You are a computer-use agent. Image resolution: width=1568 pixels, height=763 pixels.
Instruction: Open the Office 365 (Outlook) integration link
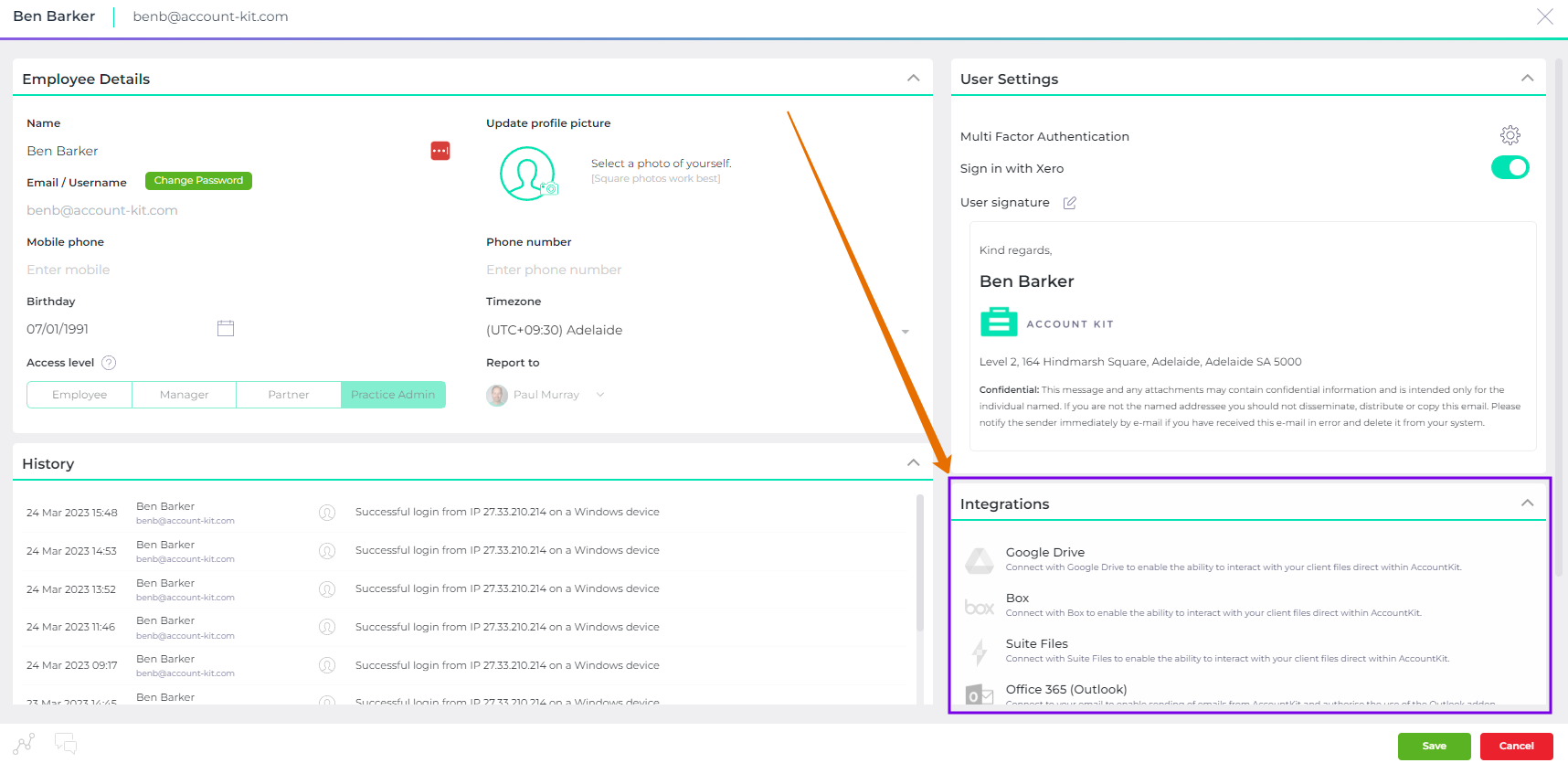click(1066, 689)
